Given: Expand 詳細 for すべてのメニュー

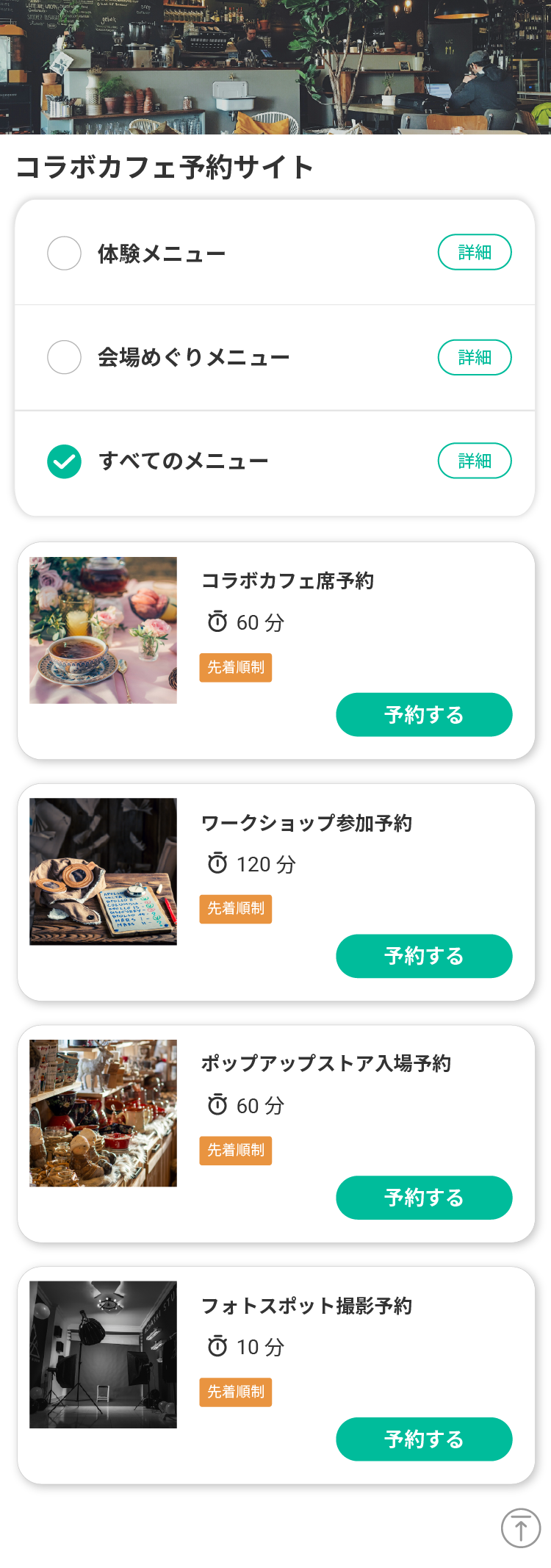Looking at the screenshot, I should [475, 461].
